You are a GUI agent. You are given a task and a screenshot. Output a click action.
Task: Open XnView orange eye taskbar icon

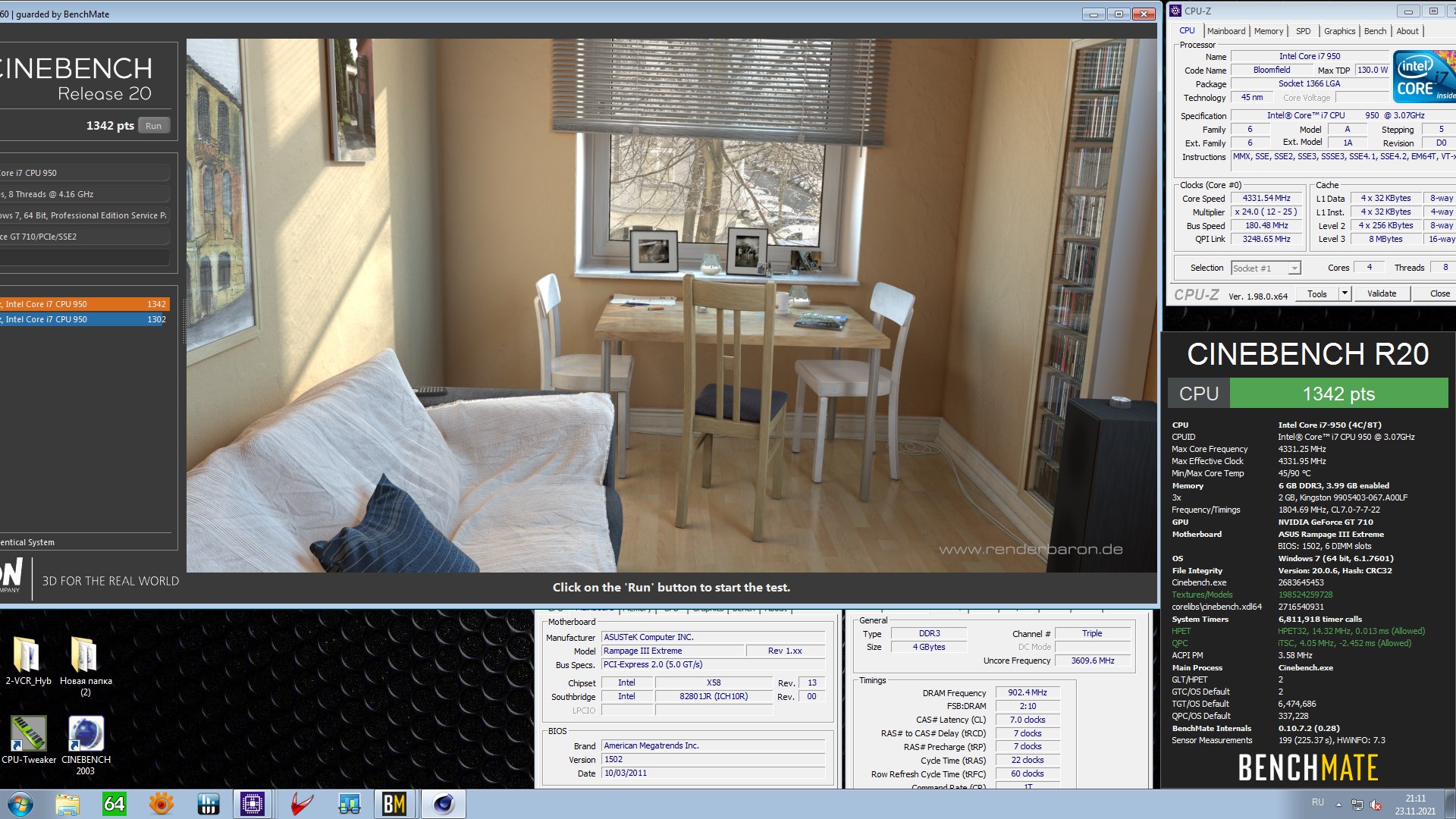point(161,804)
